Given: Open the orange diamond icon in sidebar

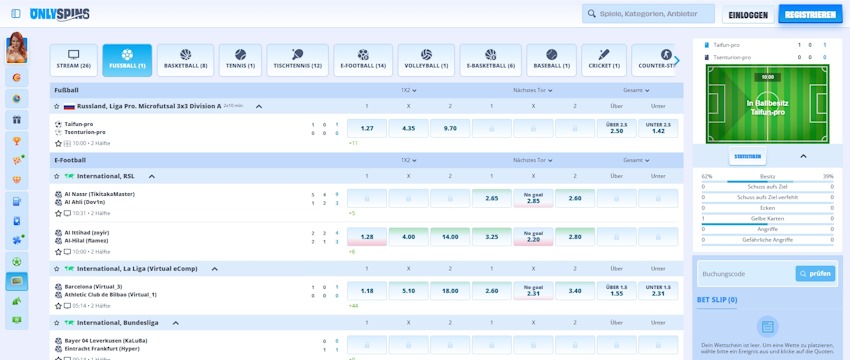Looking at the screenshot, I should 17,180.
